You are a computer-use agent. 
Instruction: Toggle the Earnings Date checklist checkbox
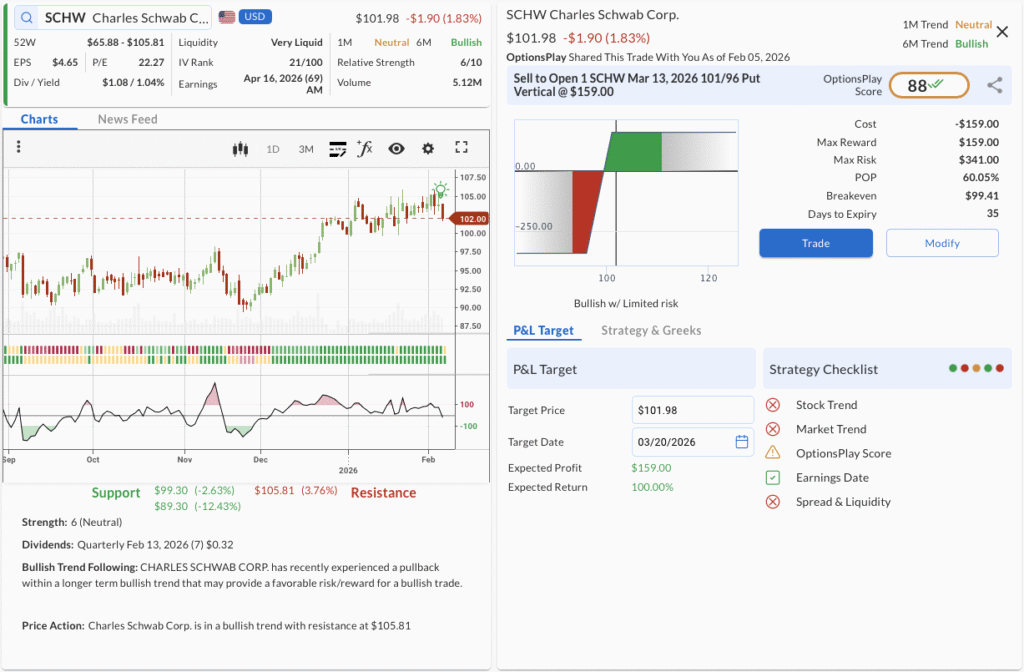tap(773, 478)
